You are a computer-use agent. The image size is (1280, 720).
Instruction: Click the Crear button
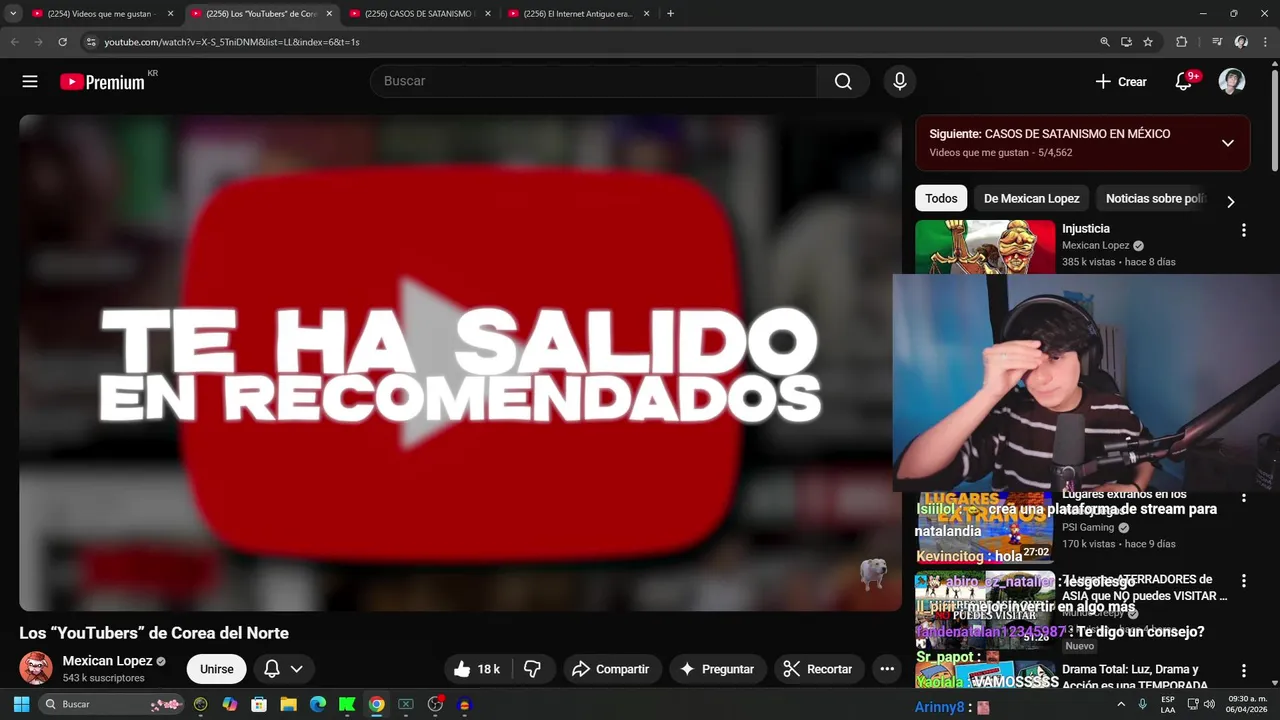(1121, 82)
